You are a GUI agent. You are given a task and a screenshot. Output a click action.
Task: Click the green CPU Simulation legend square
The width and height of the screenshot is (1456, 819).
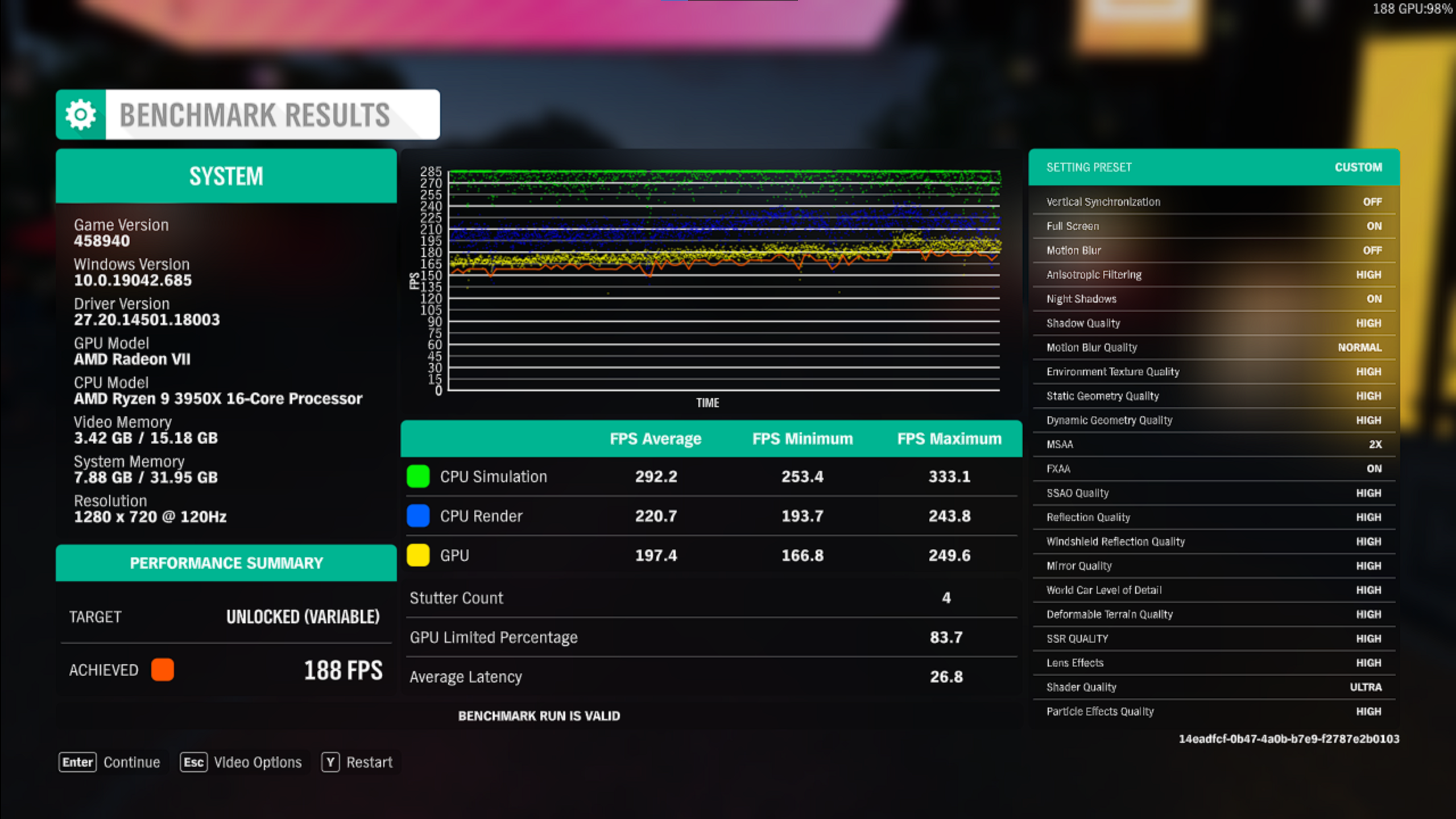point(418,477)
